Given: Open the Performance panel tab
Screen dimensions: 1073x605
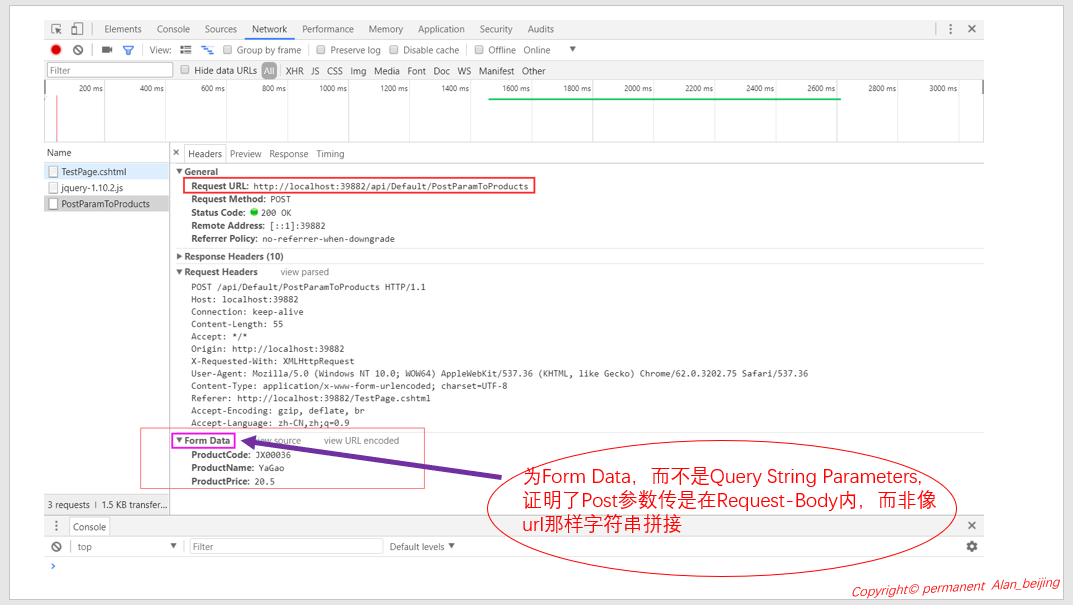Looking at the screenshot, I should (328, 29).
